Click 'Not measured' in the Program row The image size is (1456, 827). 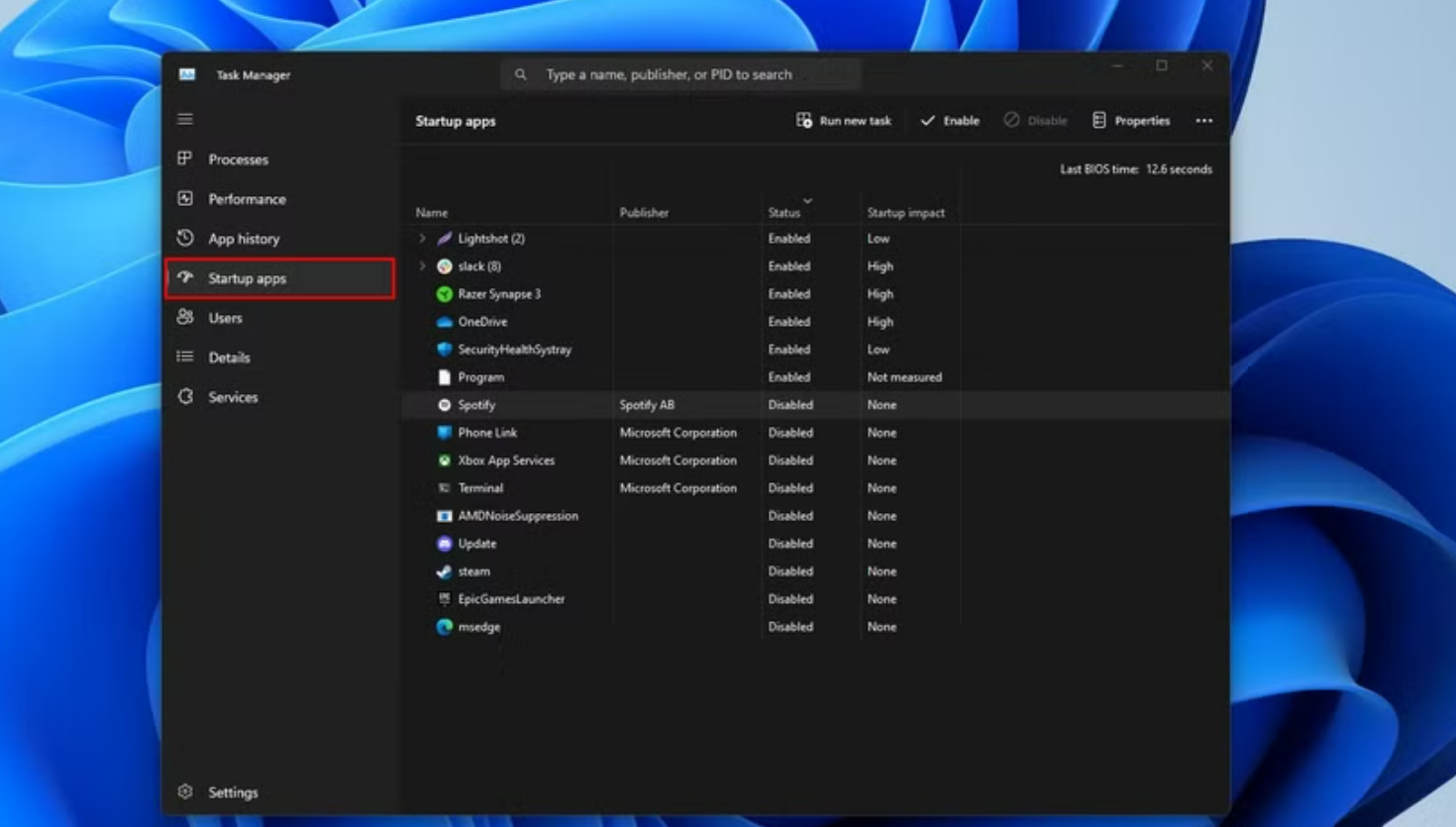click(904, 377)
